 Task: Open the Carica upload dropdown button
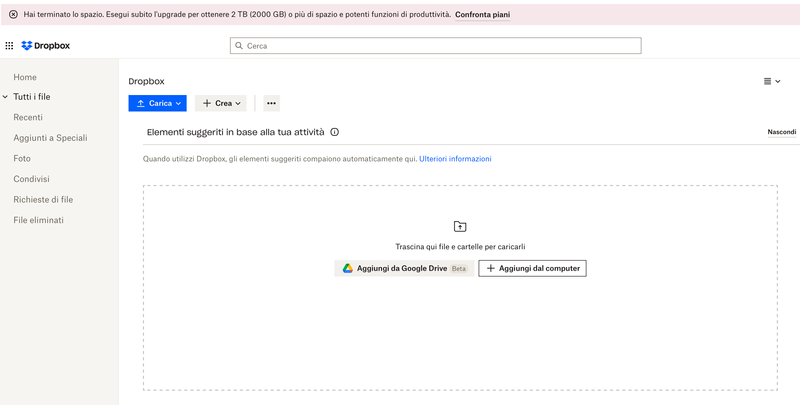tap(158, 103)
